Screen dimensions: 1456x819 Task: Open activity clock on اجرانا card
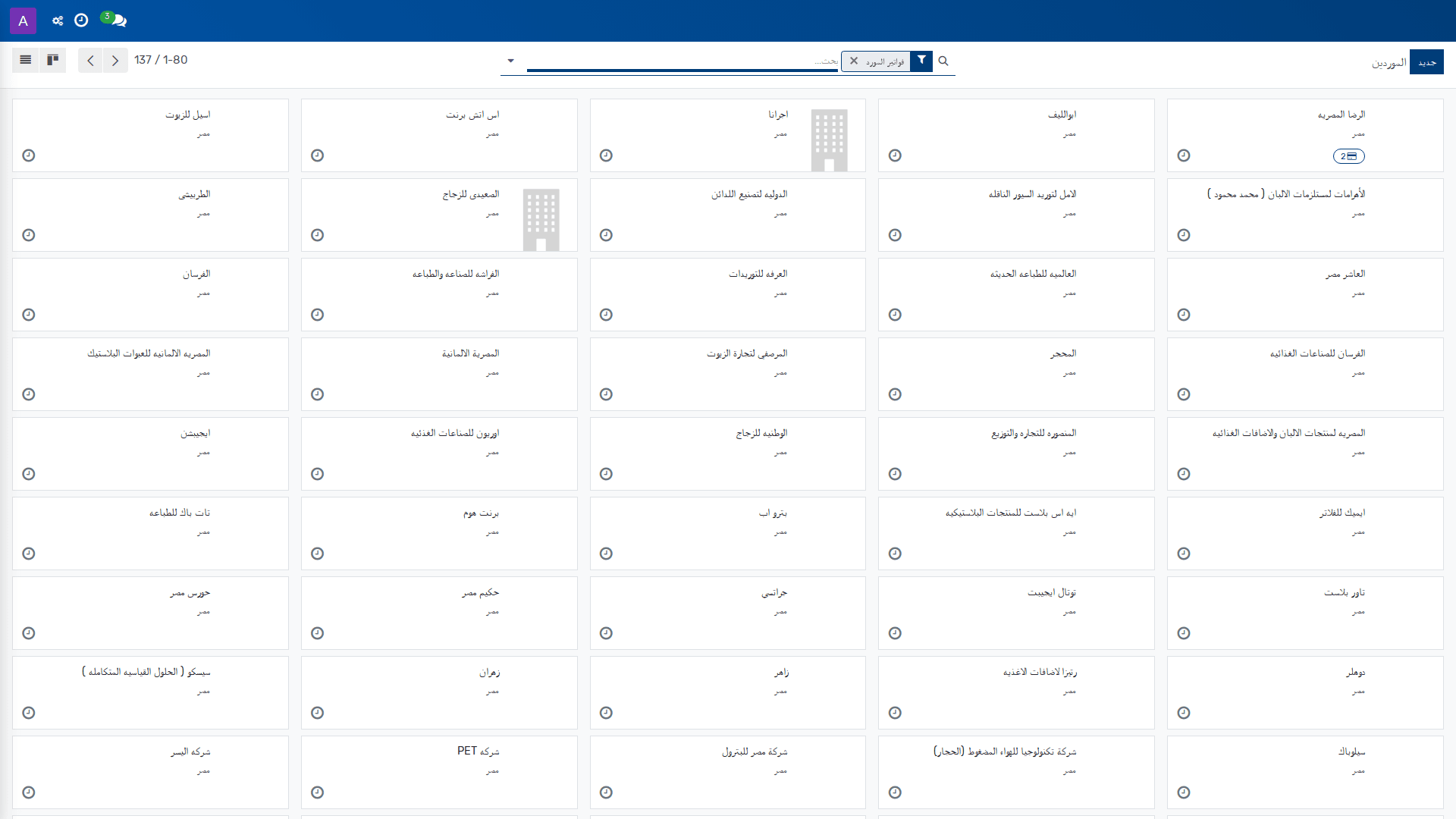point(606,155)
